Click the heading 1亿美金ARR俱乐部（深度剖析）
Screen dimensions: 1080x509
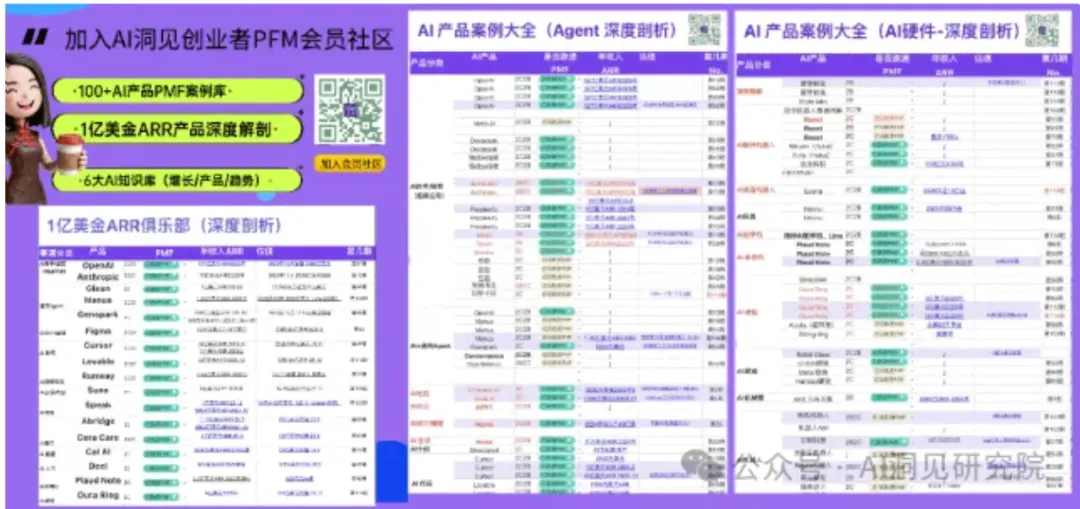[164, 225]
